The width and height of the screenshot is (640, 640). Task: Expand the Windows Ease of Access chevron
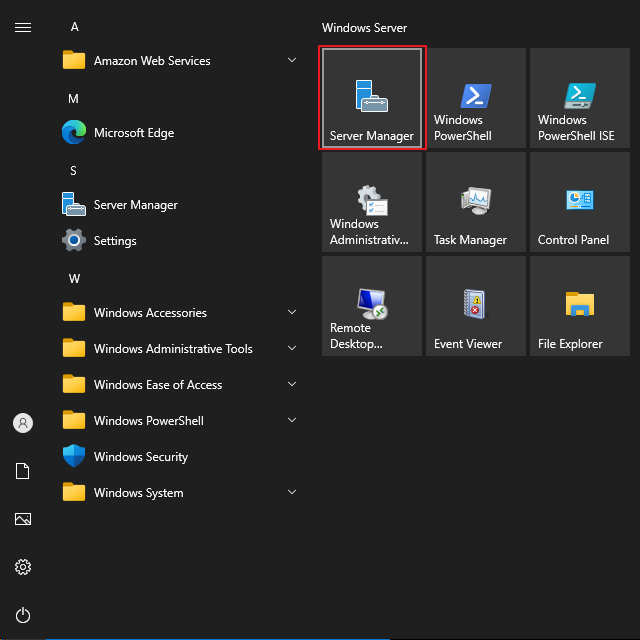[292, 384]
